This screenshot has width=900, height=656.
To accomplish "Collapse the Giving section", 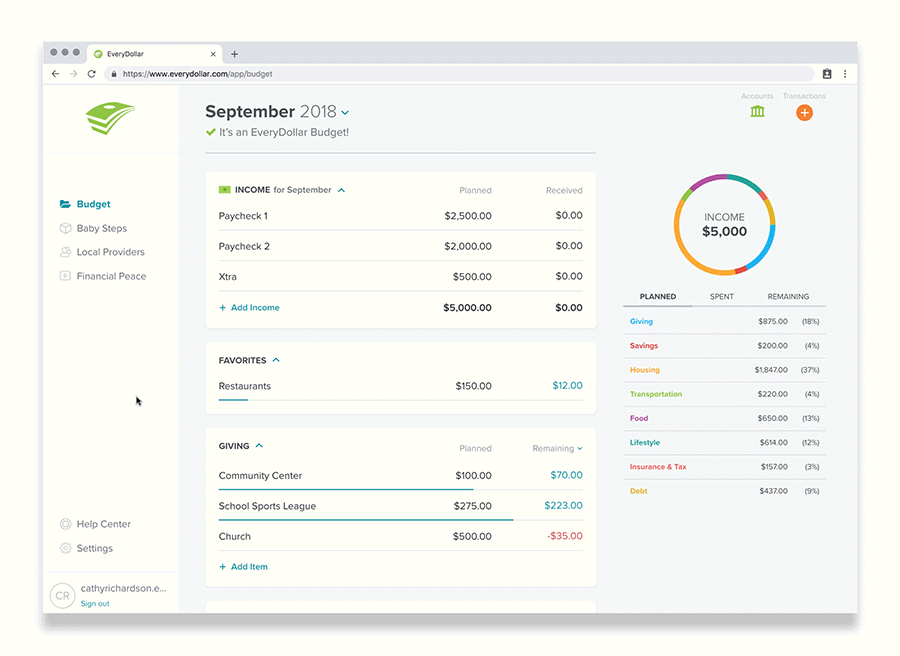I will (259, 445).
